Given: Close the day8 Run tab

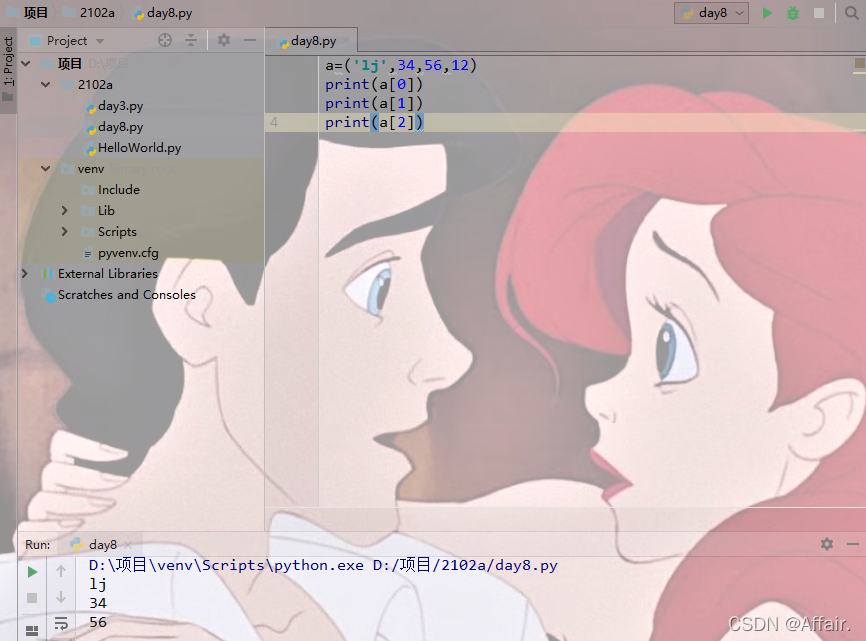Looking at the screenshot, I should tap(128, 544).
